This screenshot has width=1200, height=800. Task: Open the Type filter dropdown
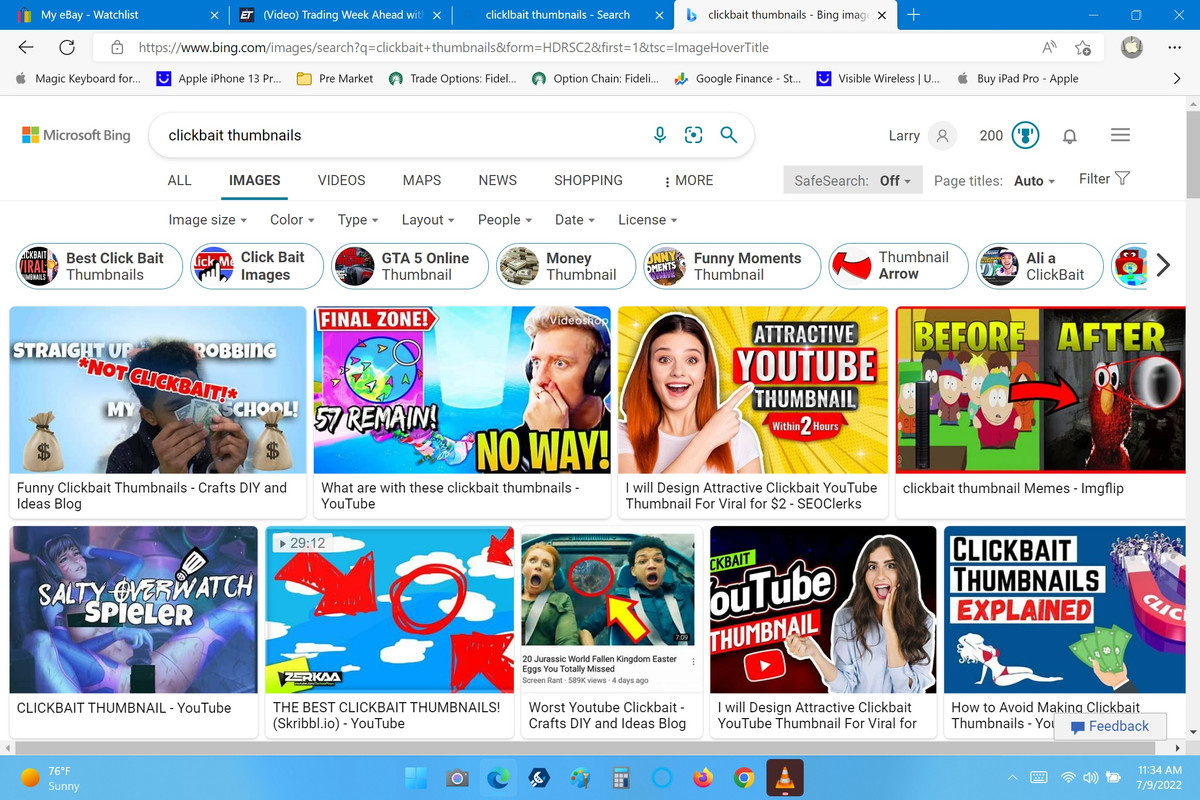(358, 220)
